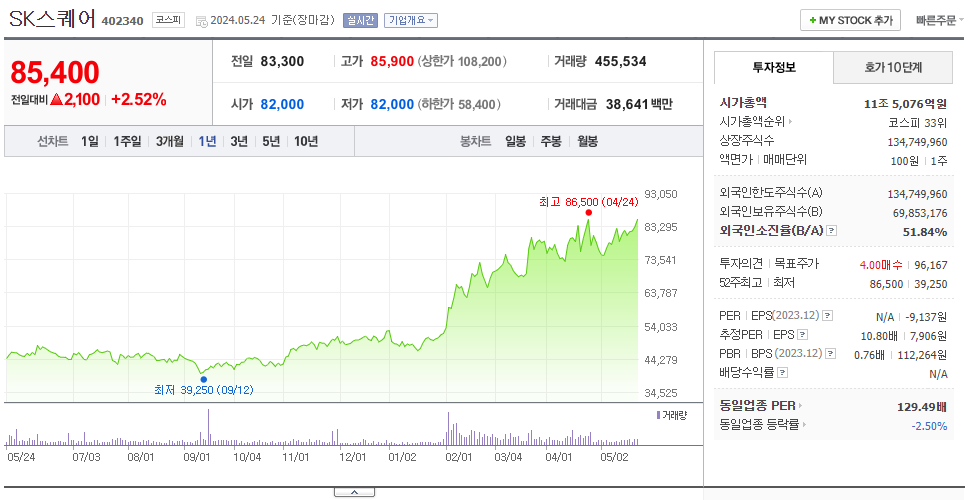
Task: Click current price 85,400
Action: (55, 73)
